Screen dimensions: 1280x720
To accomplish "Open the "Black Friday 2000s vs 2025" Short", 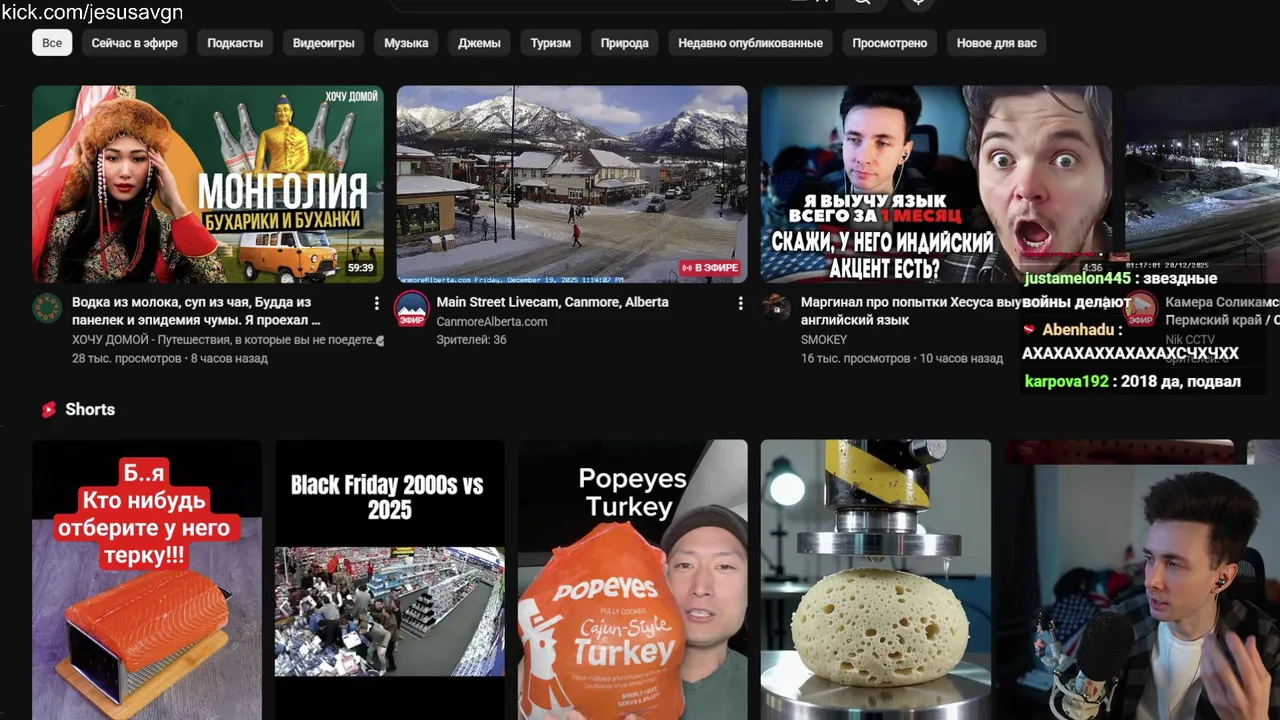I will [390, 580].
